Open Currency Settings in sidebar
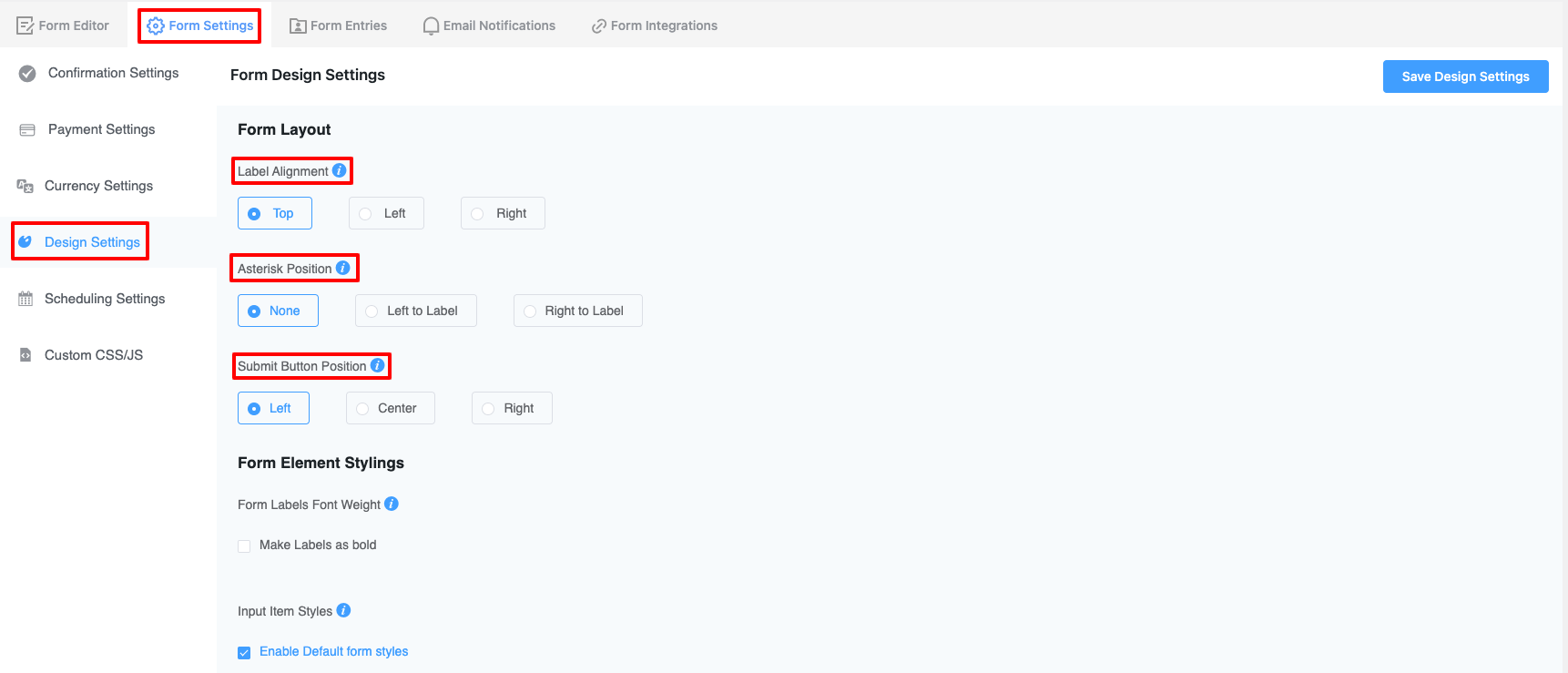This screenshot has width=1568, height=673. click(108, 186)
